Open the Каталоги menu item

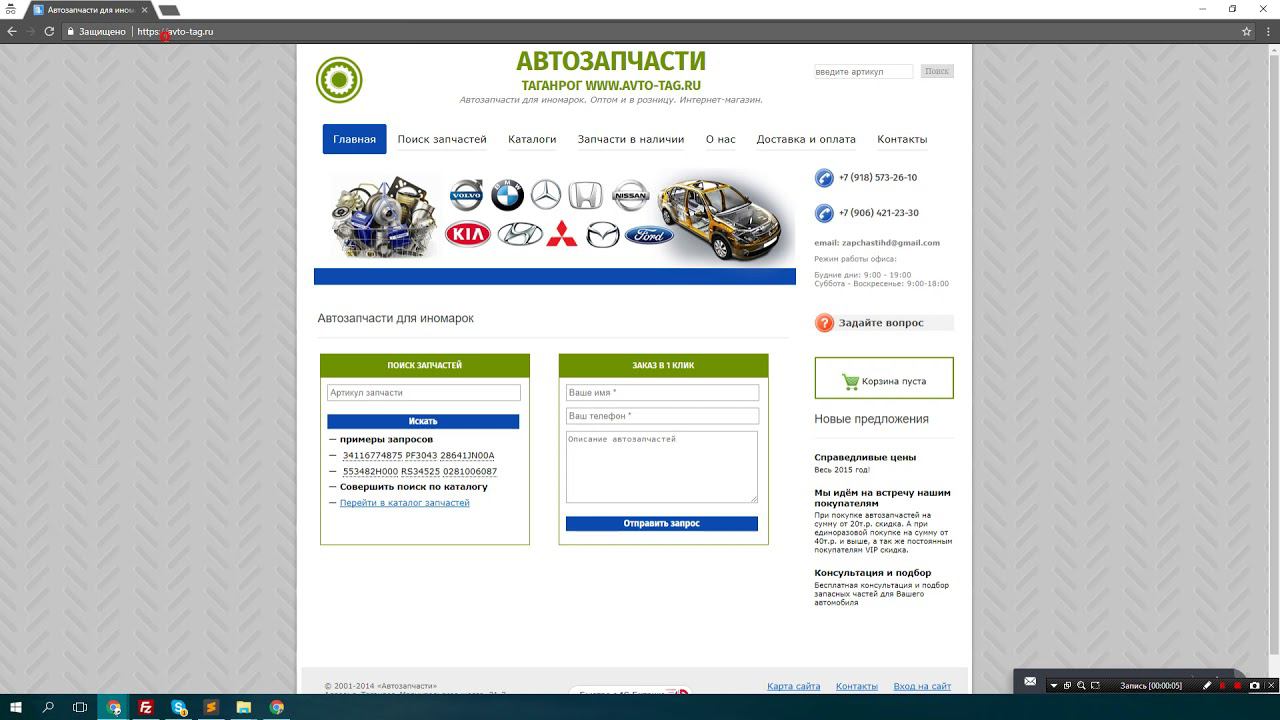click(532, 139)
